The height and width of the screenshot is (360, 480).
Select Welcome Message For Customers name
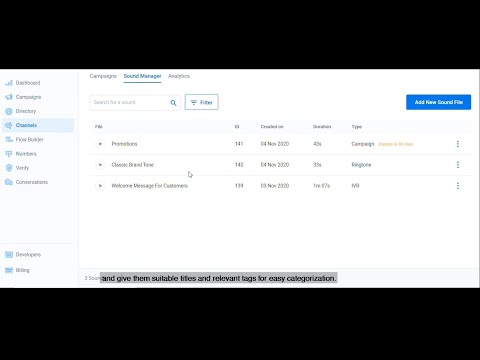pyautogui.click(x=150, y=186)
